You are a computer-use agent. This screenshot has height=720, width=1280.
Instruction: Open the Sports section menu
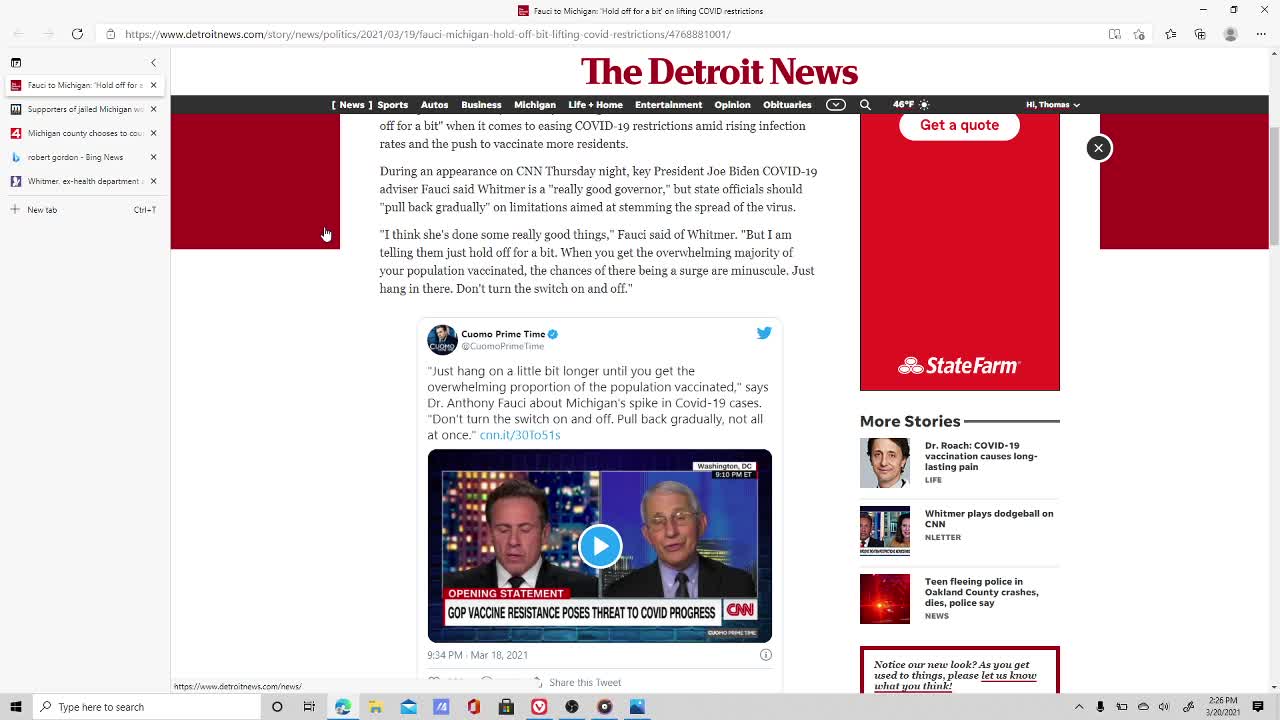(392, 105)
